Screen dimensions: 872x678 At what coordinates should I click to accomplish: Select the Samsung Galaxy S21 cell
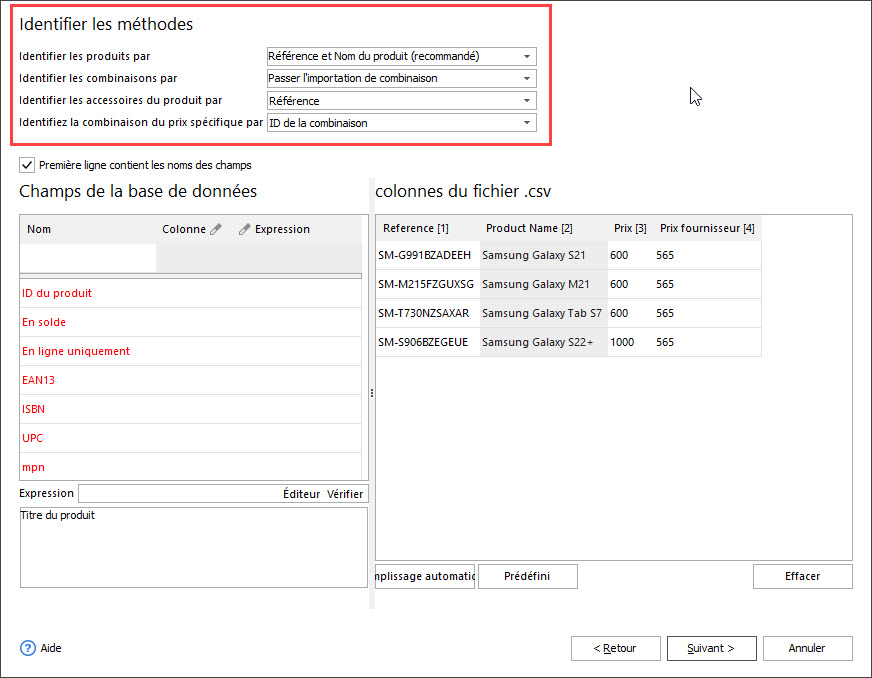(543, 255)
